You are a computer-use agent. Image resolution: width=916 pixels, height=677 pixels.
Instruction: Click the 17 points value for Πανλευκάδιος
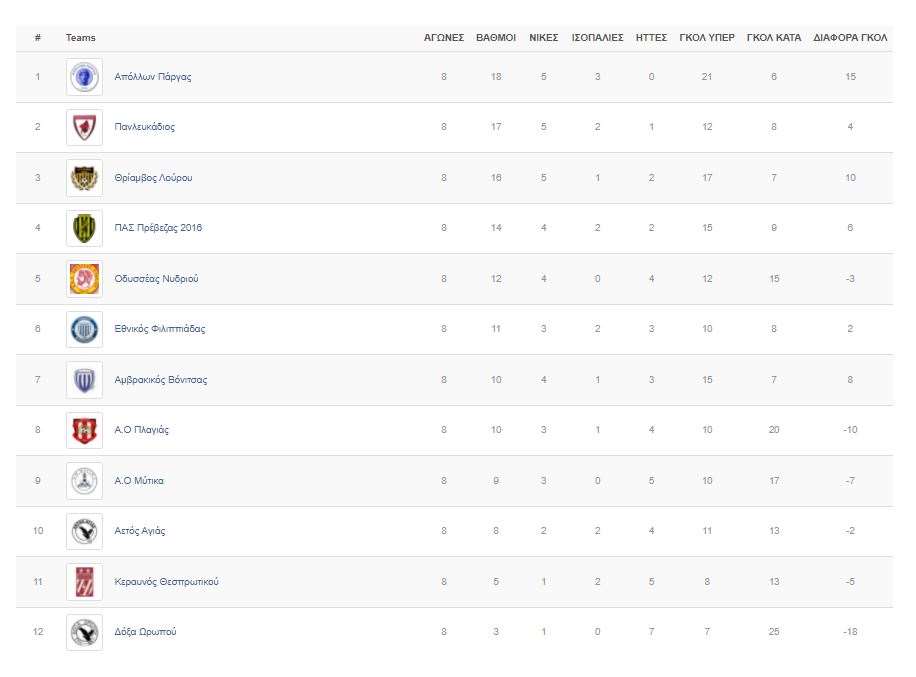click(x=496, y=127)
